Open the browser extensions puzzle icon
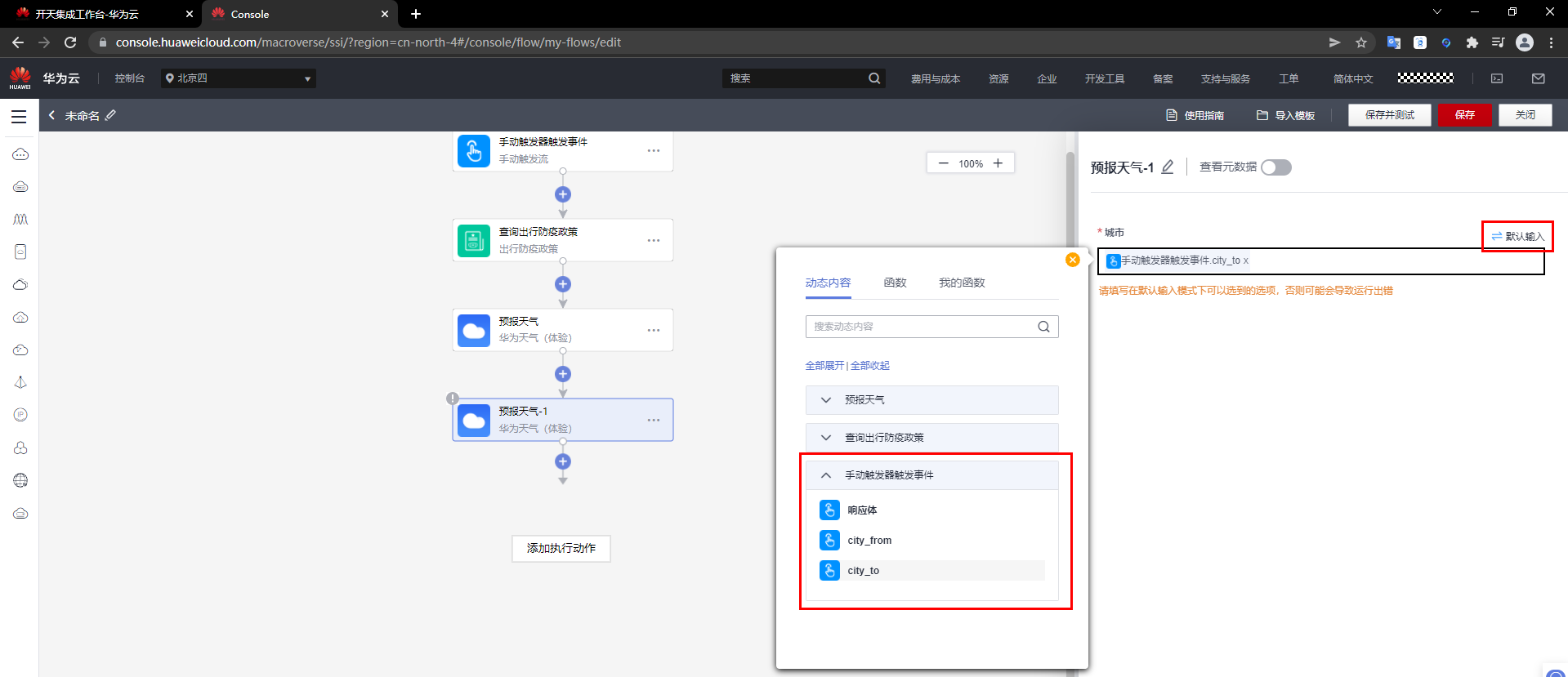Viewport: 1568px width, 677px height. coord(1472,42)
